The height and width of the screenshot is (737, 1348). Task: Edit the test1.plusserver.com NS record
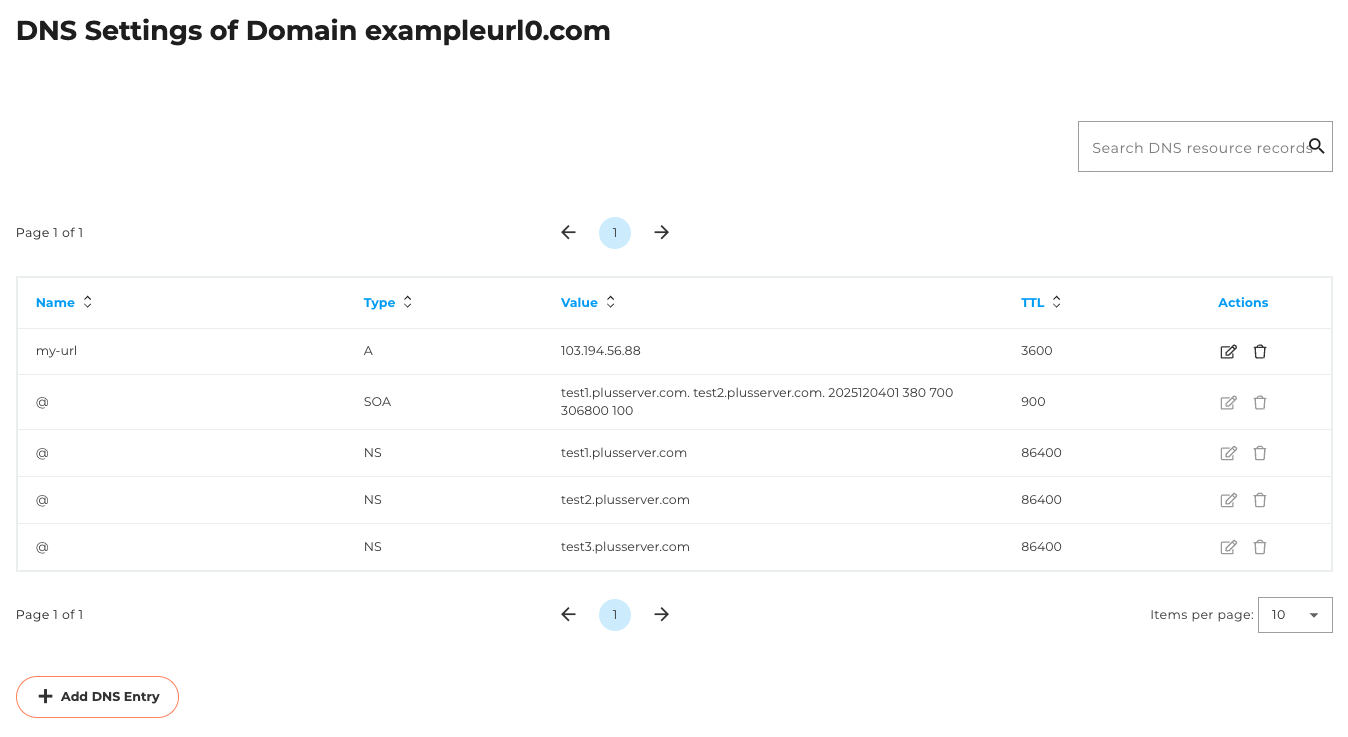point(1228,452)
